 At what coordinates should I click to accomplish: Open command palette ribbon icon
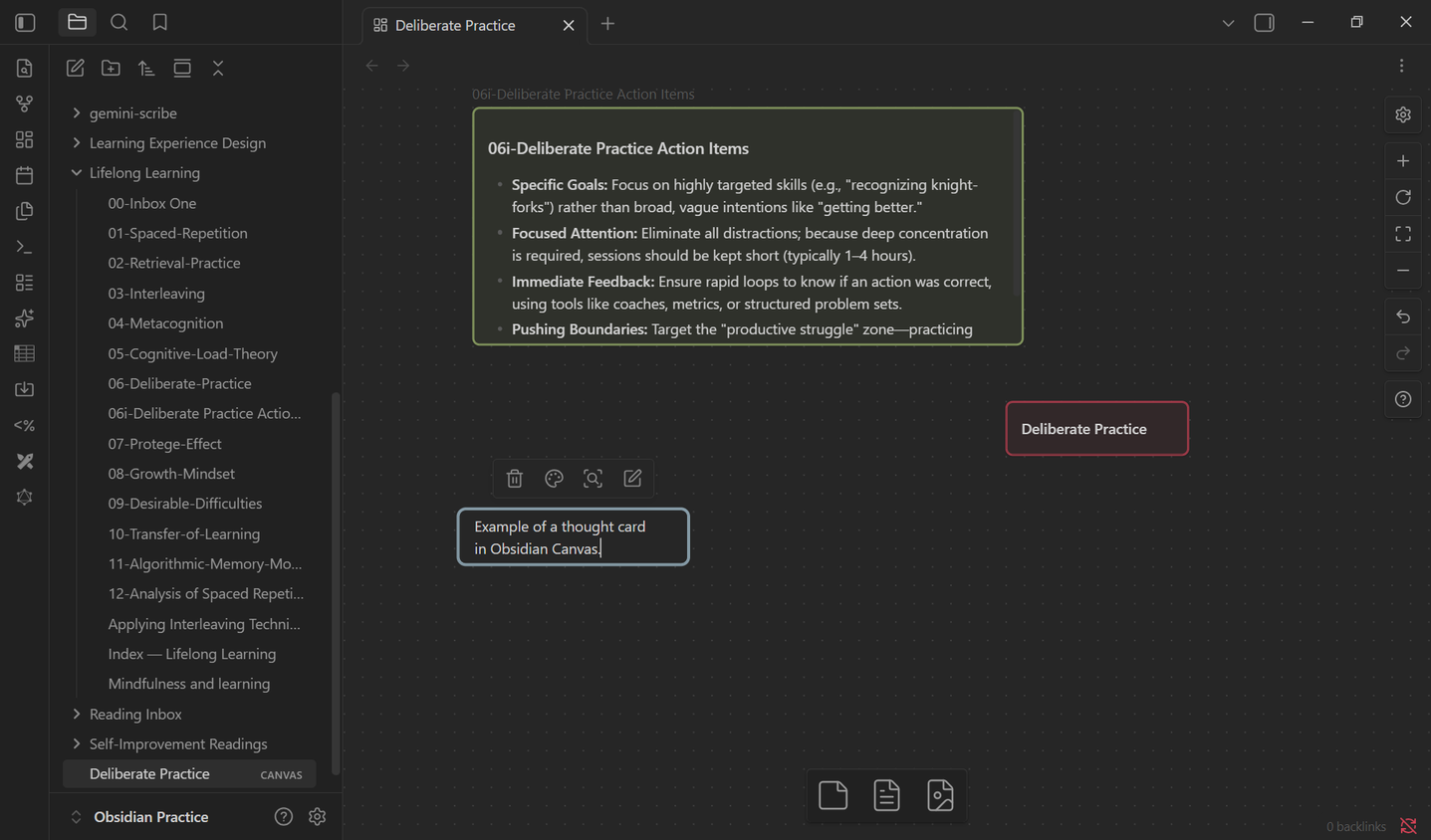[x=24, y=247]
